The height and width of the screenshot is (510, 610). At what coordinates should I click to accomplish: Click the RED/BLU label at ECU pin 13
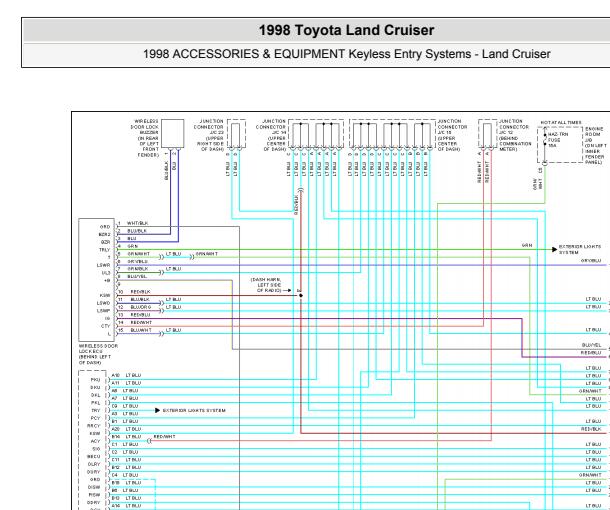(x=140, y=315)
